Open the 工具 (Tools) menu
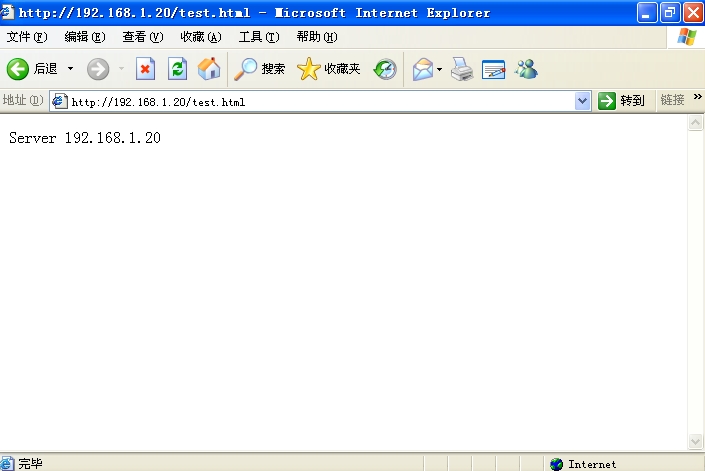 [x=258, y=37]
